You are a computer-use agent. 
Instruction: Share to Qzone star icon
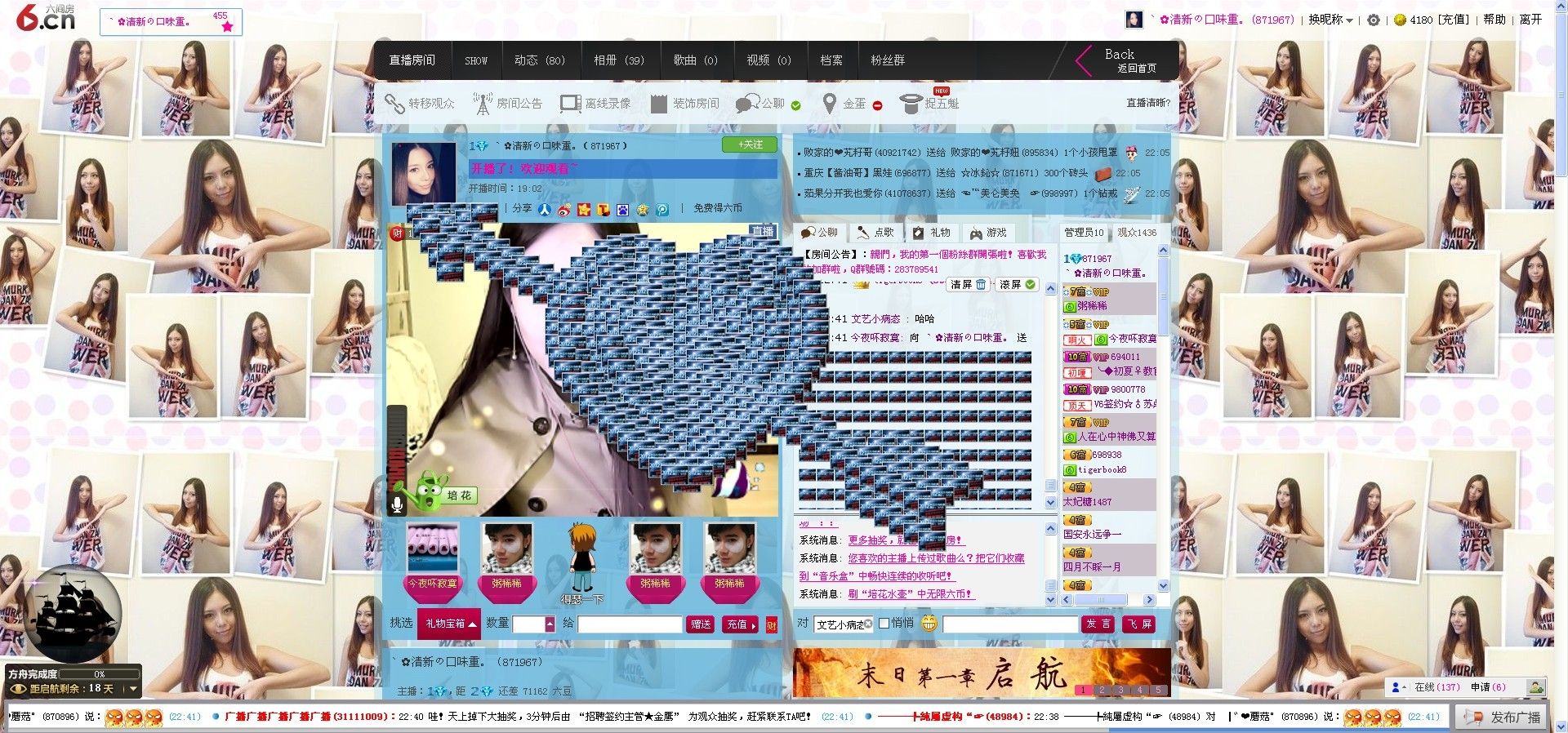pos(584,210)
